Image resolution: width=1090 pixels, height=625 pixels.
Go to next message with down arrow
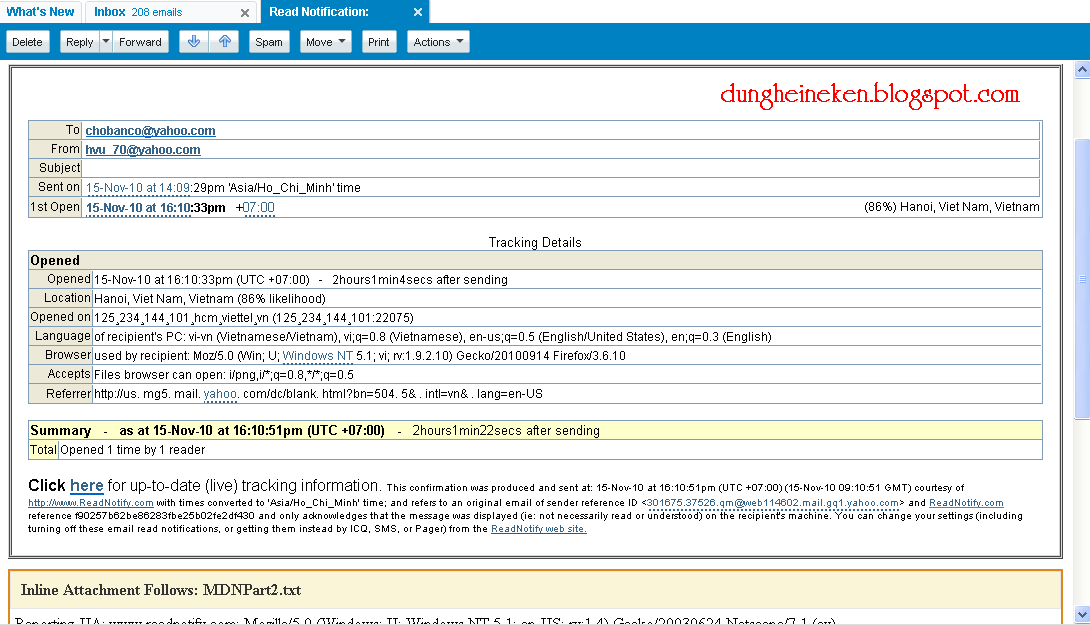[194, 42]
